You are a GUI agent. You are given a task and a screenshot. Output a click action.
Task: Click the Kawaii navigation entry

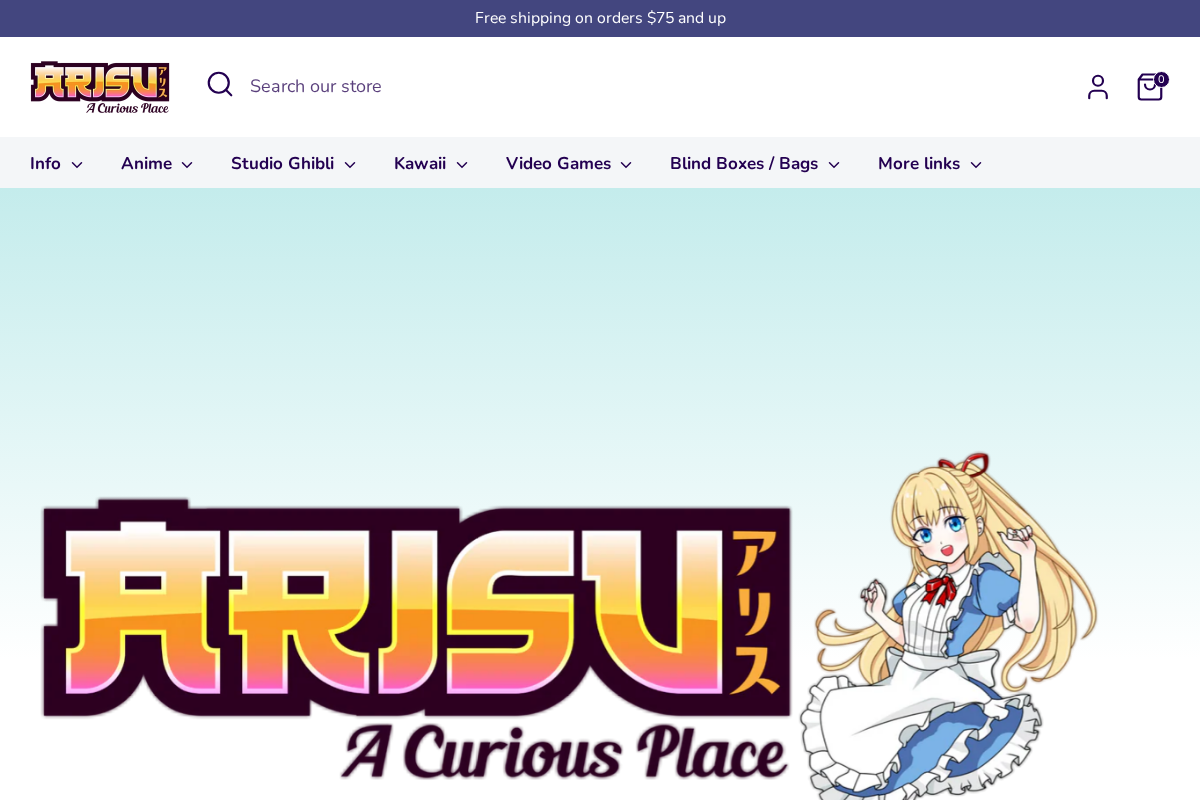pos(420,163)
